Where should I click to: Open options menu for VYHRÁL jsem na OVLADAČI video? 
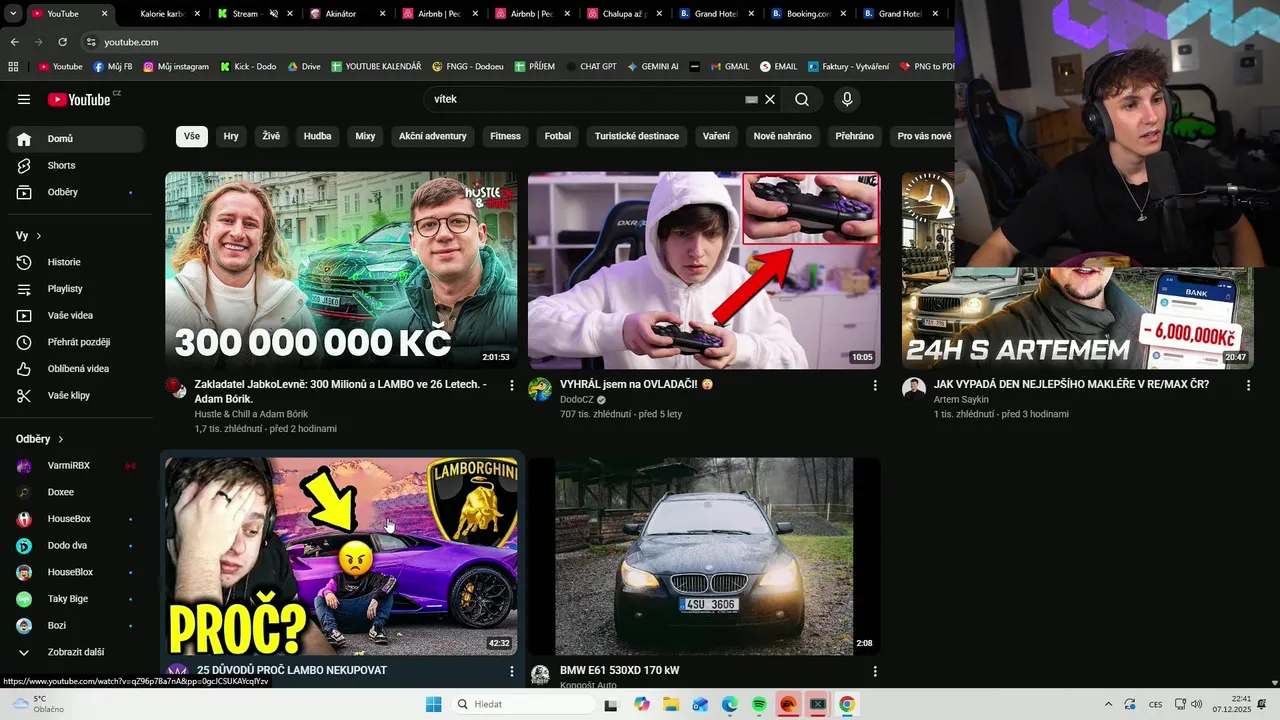(875, 385)
